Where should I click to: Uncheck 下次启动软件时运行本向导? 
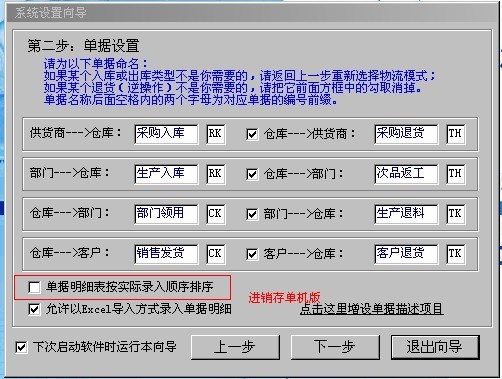coord(21,347)
